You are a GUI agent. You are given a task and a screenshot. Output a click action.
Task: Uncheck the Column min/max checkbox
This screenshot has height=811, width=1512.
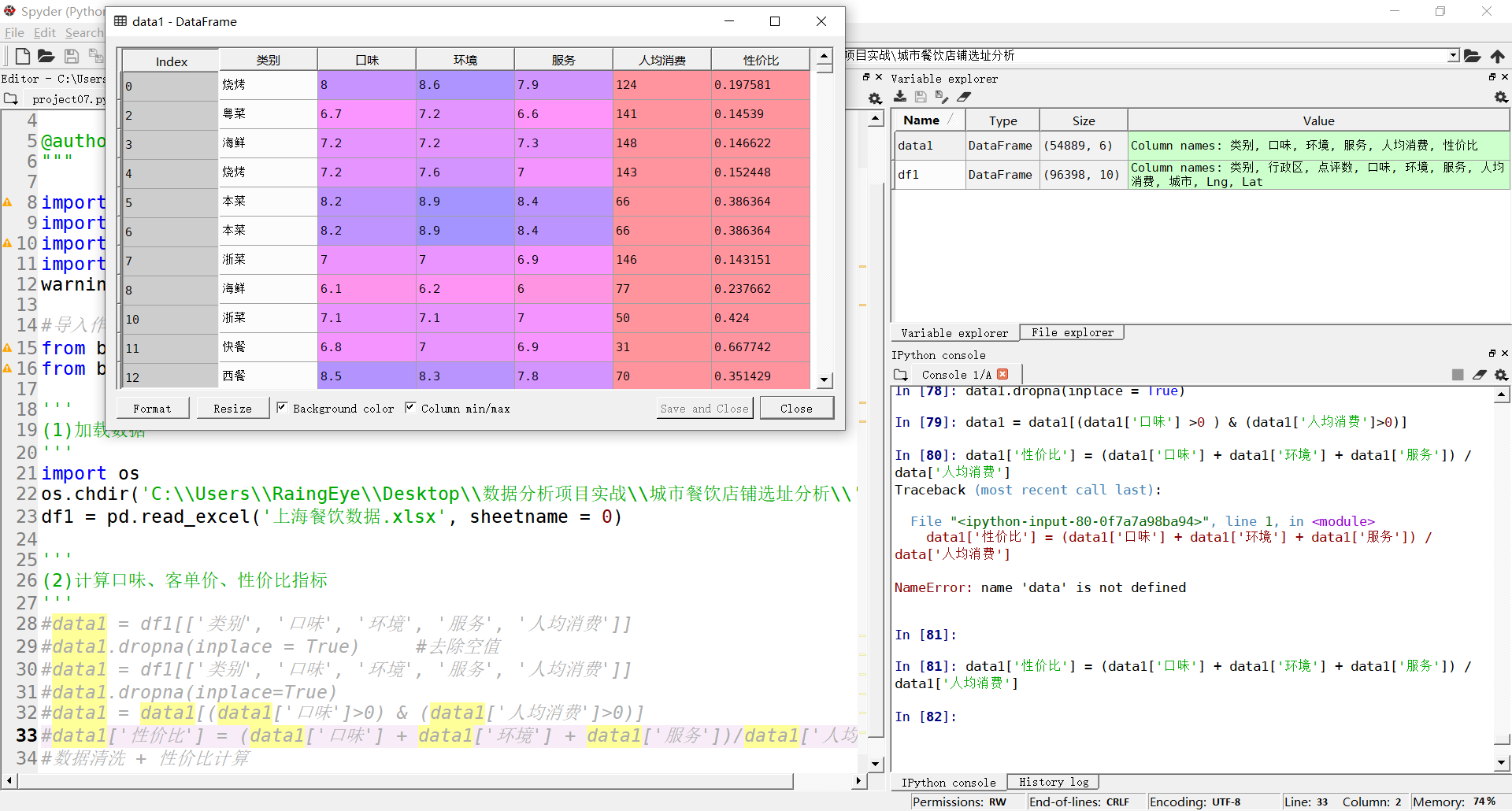[410, 408]
